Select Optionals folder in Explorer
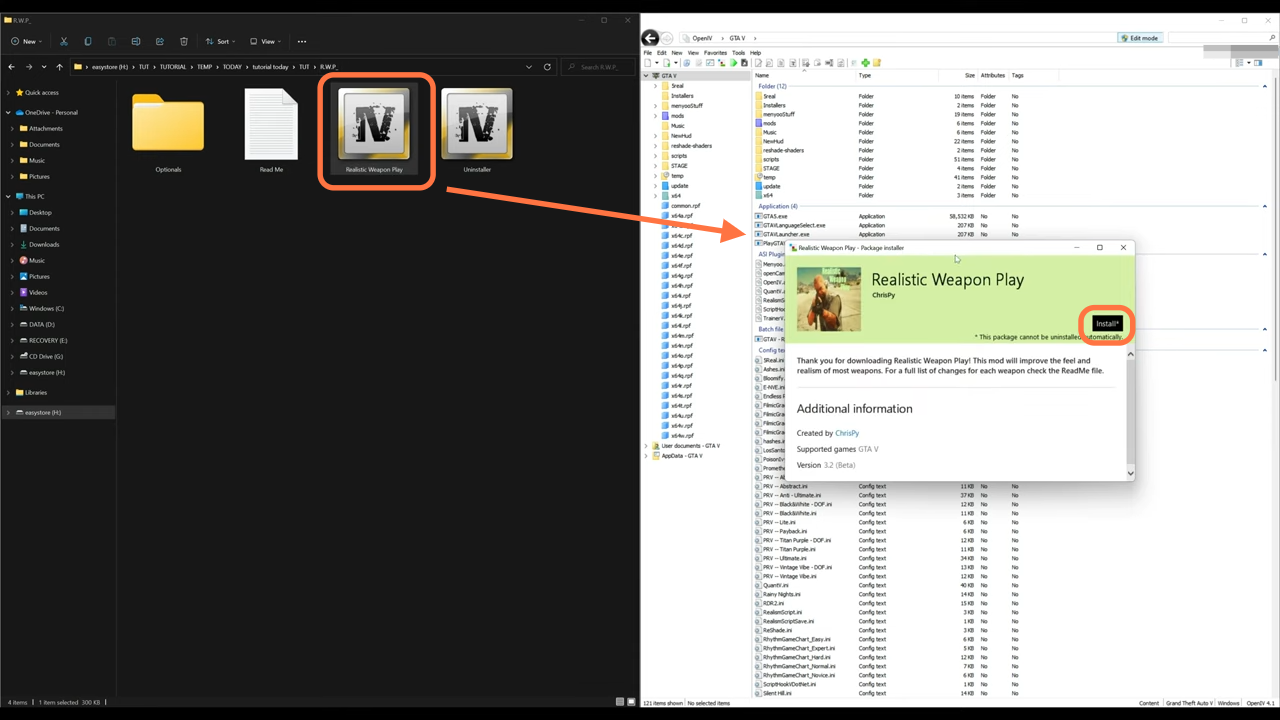Screen dimensions: 1280x720 click(168, 132)
